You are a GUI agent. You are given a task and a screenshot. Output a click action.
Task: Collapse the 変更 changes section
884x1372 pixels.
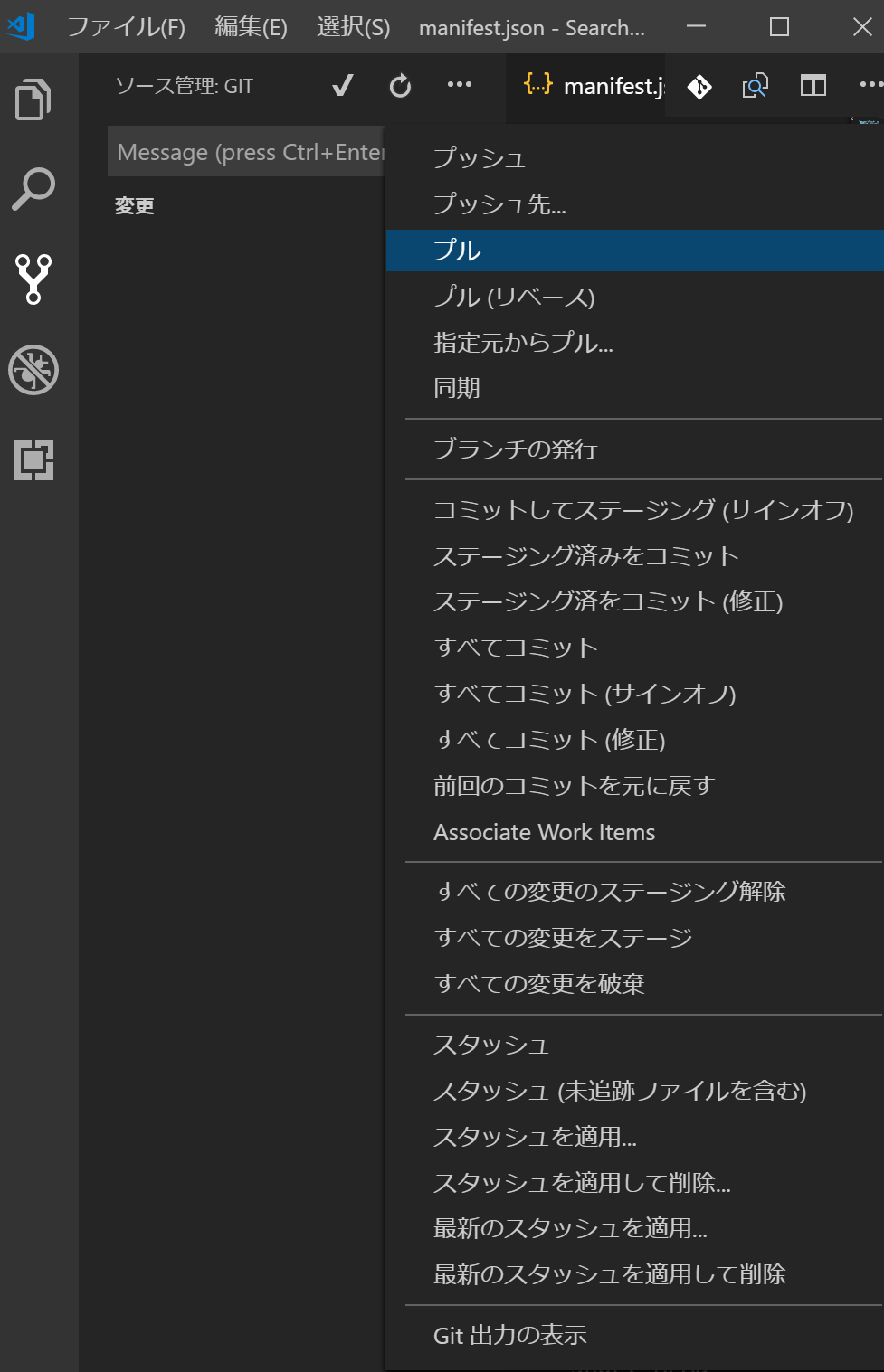(133, 205)
